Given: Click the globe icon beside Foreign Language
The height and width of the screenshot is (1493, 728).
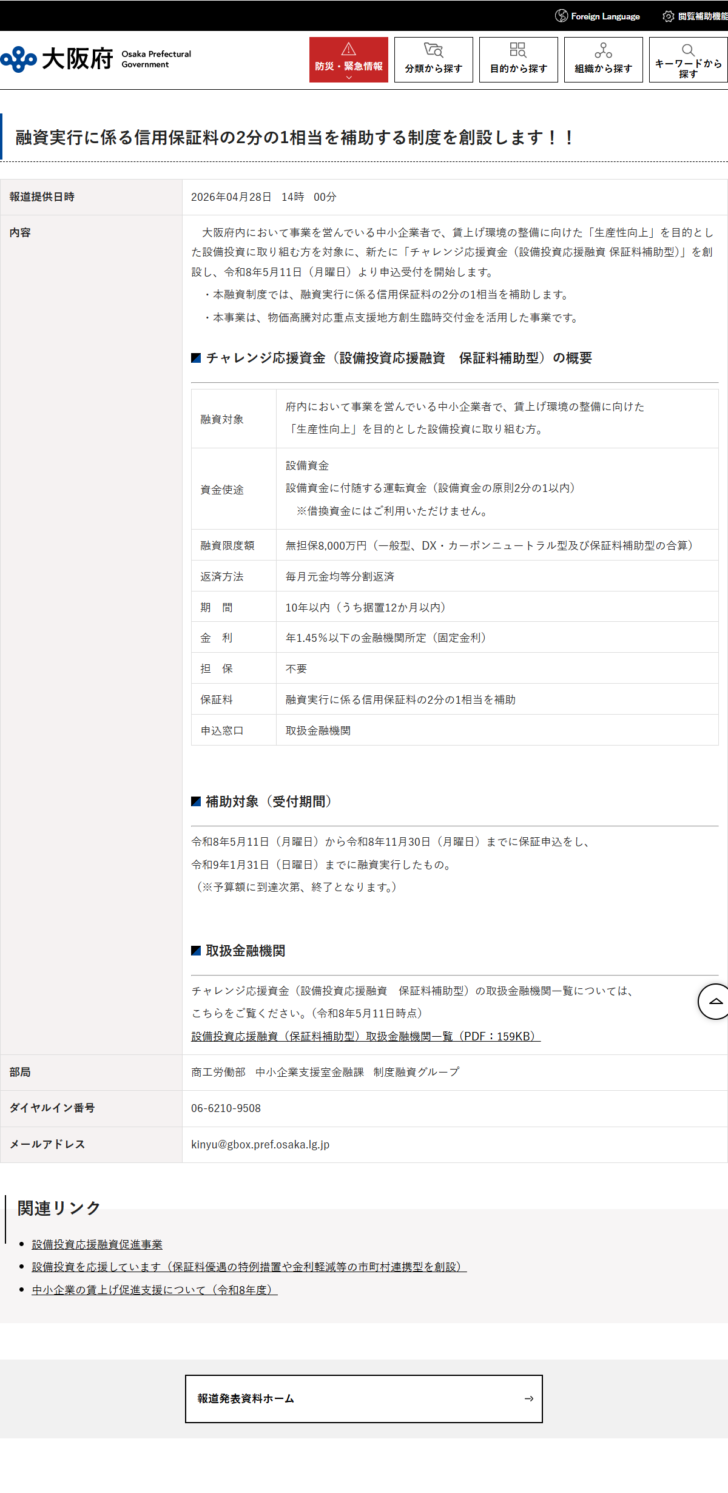Looking at the screenshot, I should 561,16.
